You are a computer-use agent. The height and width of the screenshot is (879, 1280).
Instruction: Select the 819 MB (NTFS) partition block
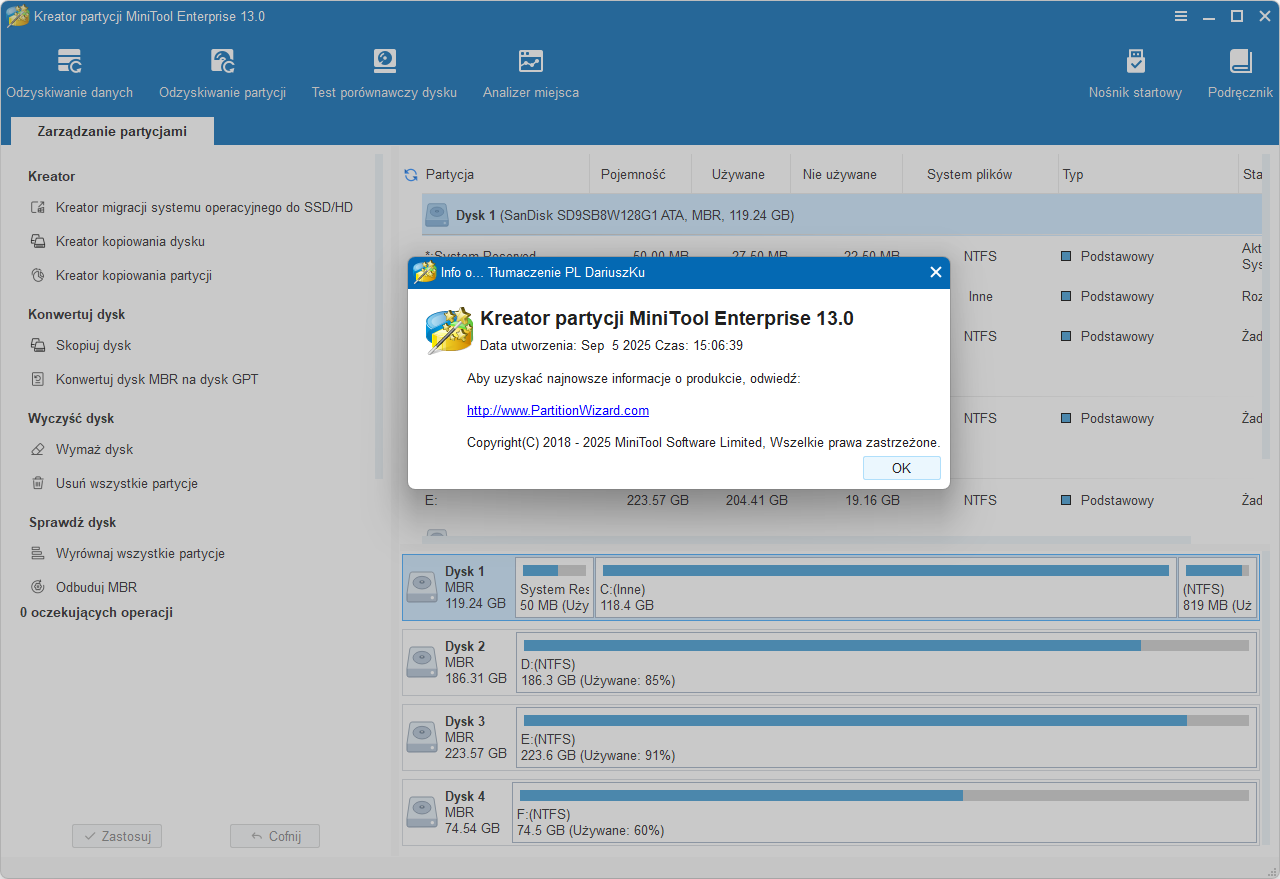1217,587
